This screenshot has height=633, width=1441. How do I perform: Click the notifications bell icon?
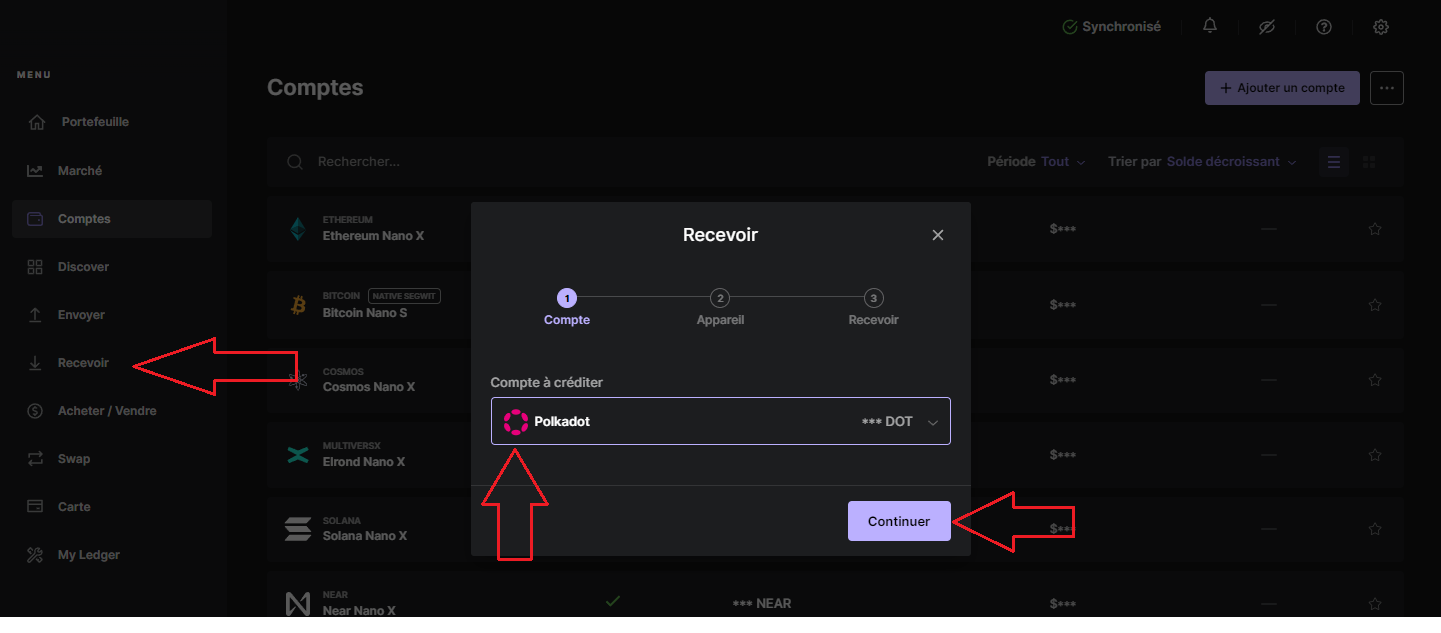[1210, 27]
